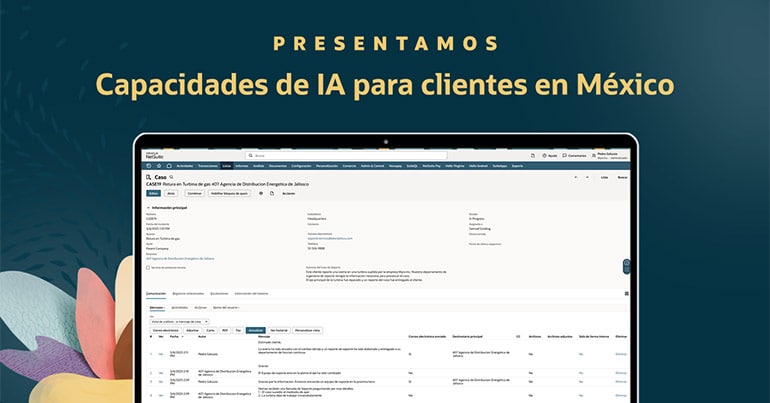Viewport: 770px width, 403px height.
Task: Open the floating assistant widget on right edge
Action: 627,267
